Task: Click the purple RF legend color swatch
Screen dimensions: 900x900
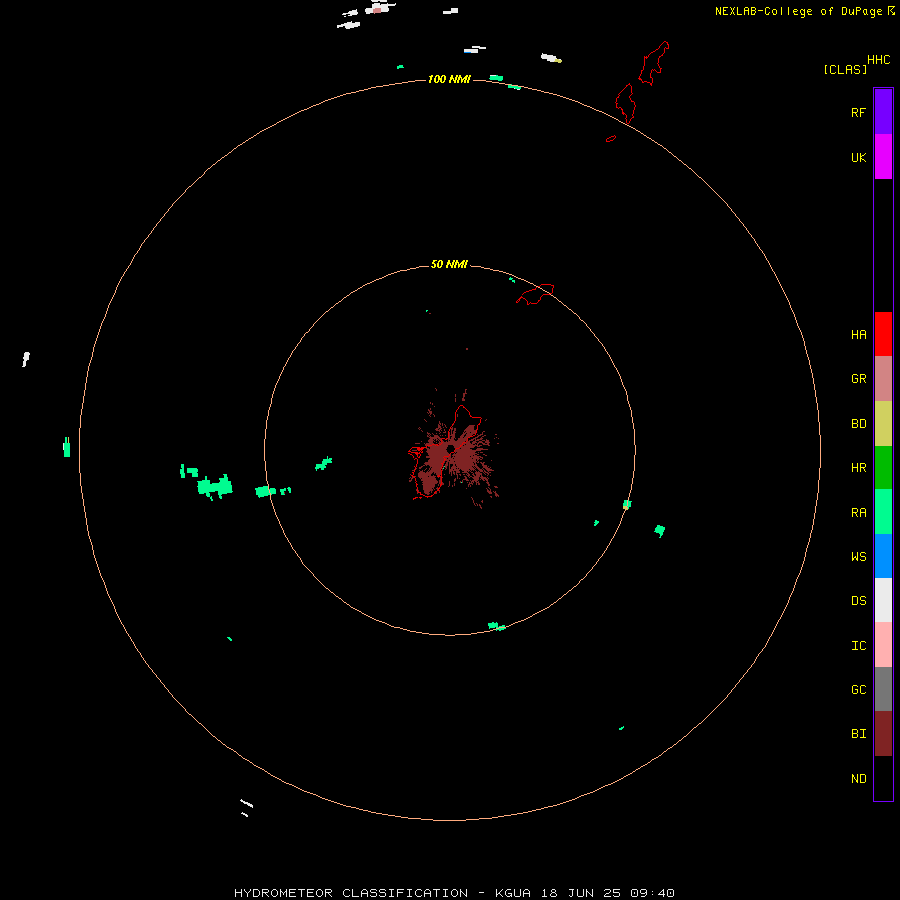Action: [x=883, y=112]
